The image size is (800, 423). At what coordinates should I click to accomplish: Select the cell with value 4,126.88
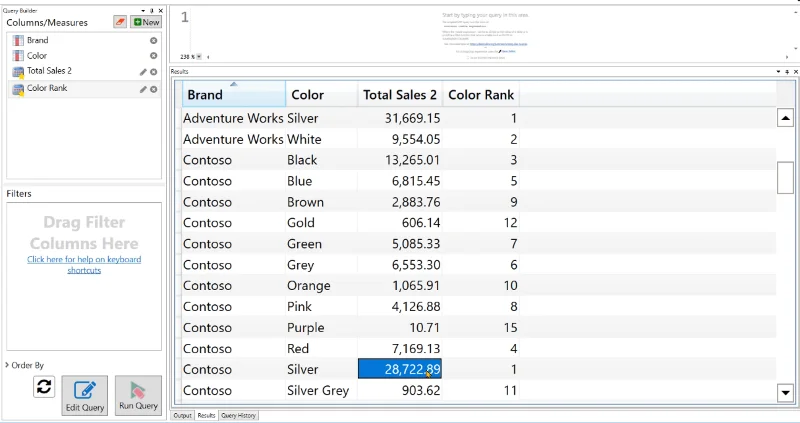(x=400, y=306)
